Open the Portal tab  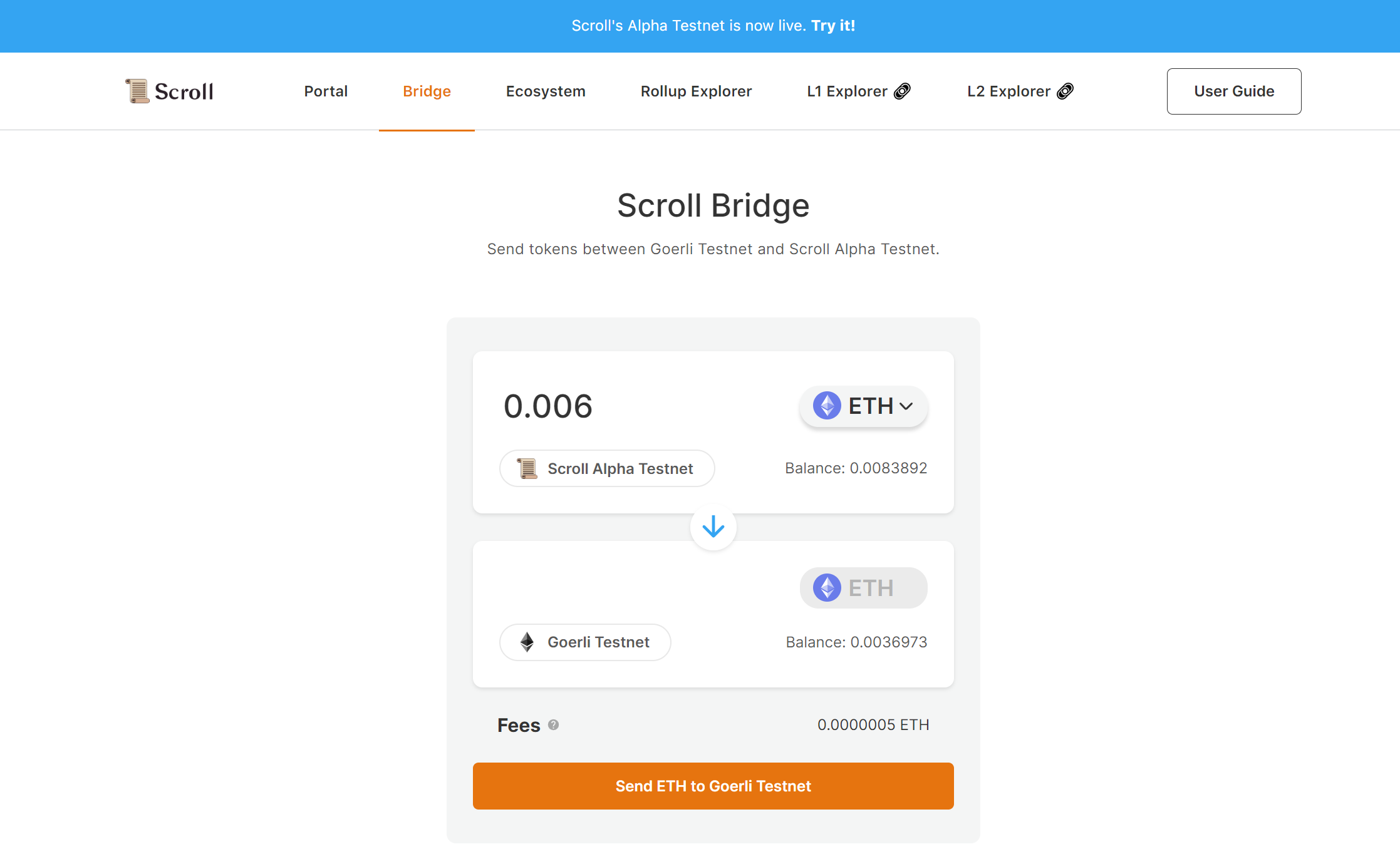[x=326, y=91]
